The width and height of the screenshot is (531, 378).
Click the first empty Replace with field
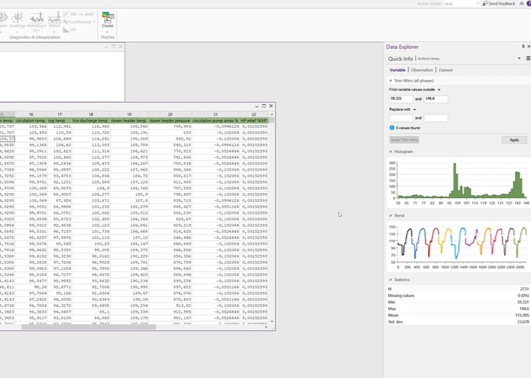click(401, 118)
